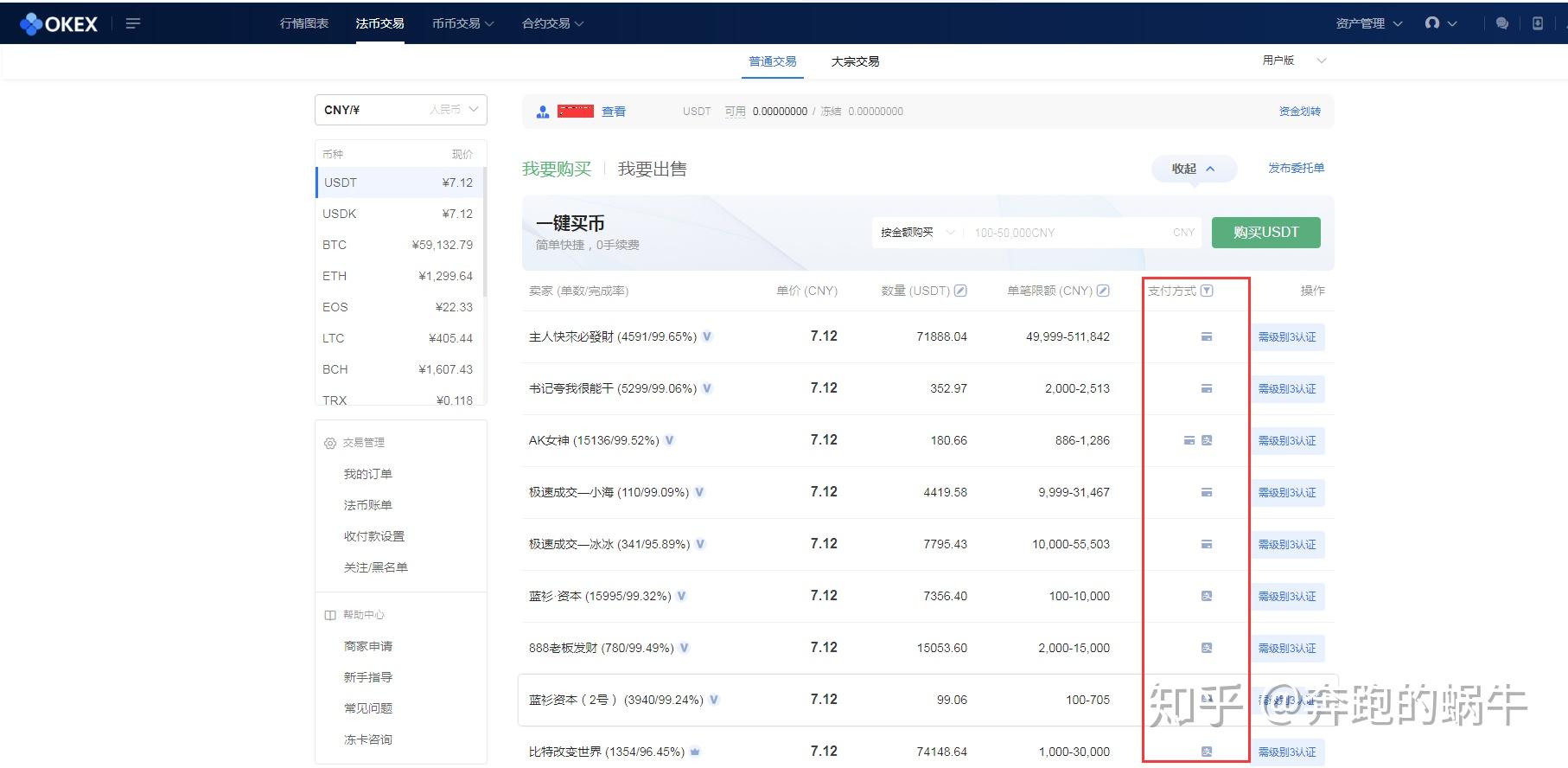Click 需级别3认证 button in 蓝衫 资本 row
The height and width of the screenshot is (768, 1568).
[1287, 597]
